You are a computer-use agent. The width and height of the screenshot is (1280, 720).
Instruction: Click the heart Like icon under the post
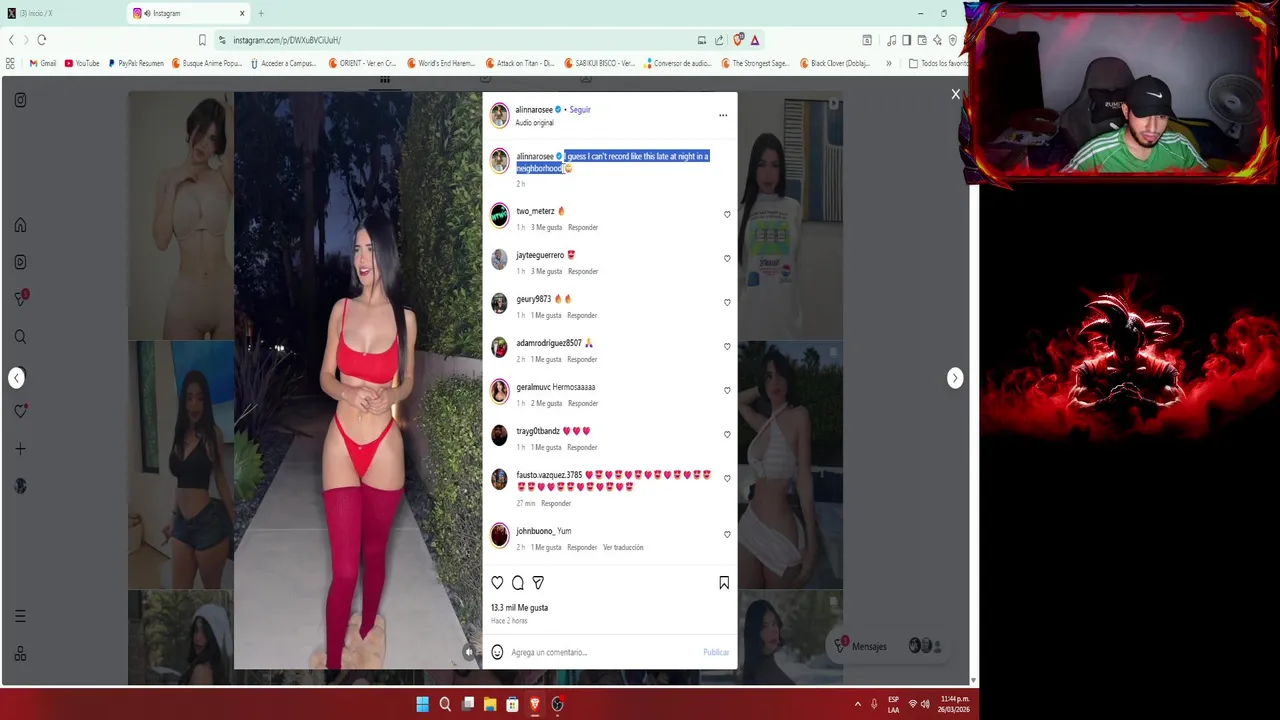[x=497, y=583]
